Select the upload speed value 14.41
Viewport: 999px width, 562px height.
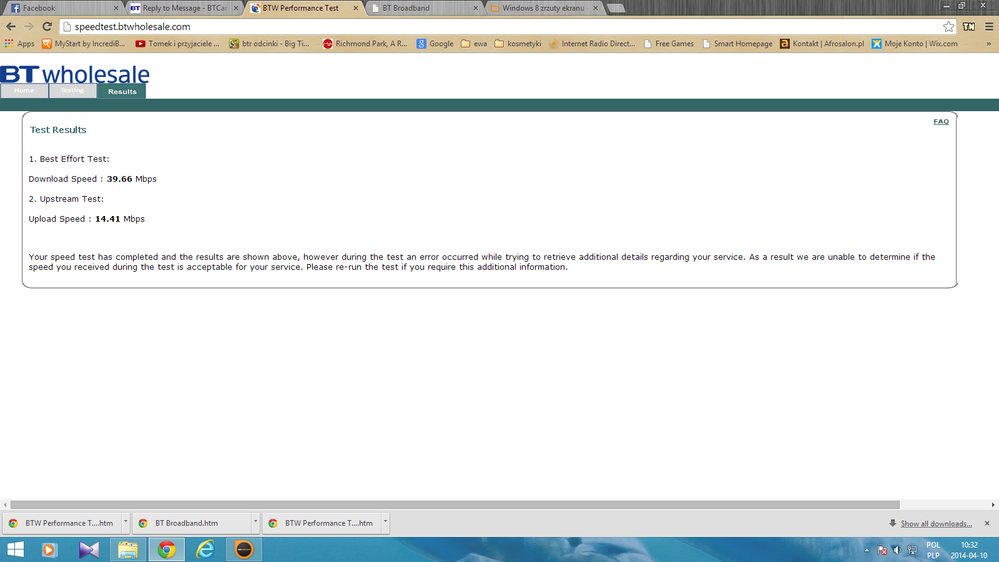pos(108,219)
